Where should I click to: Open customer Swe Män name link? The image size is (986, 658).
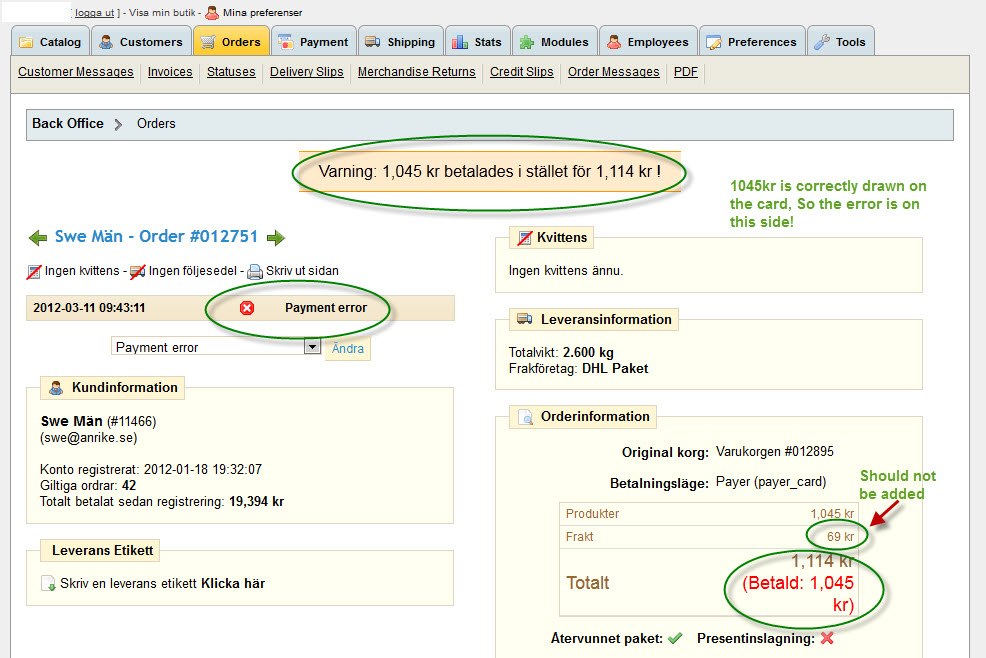pyautogui.click(x=72, y=421)
